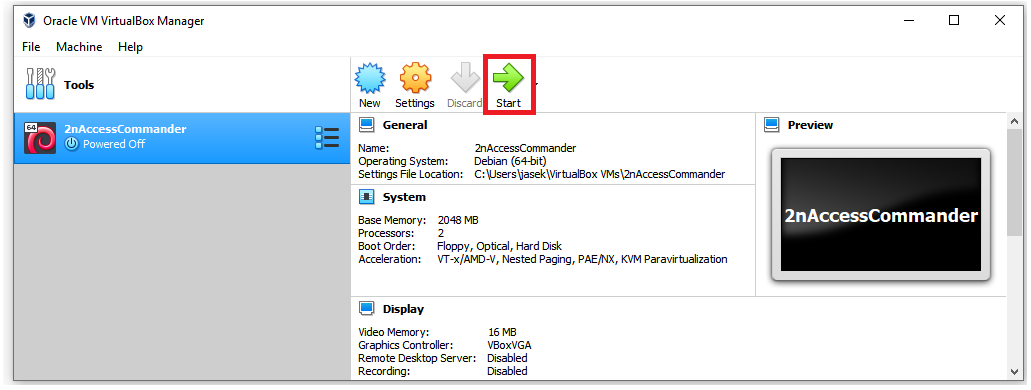Viewport: 1031px width, 390px height.
Task: Click the Name value in General section
Action: 525,148
